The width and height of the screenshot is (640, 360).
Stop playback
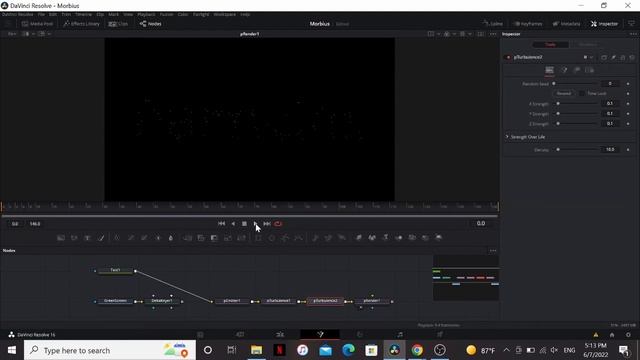tap(244, 224)
